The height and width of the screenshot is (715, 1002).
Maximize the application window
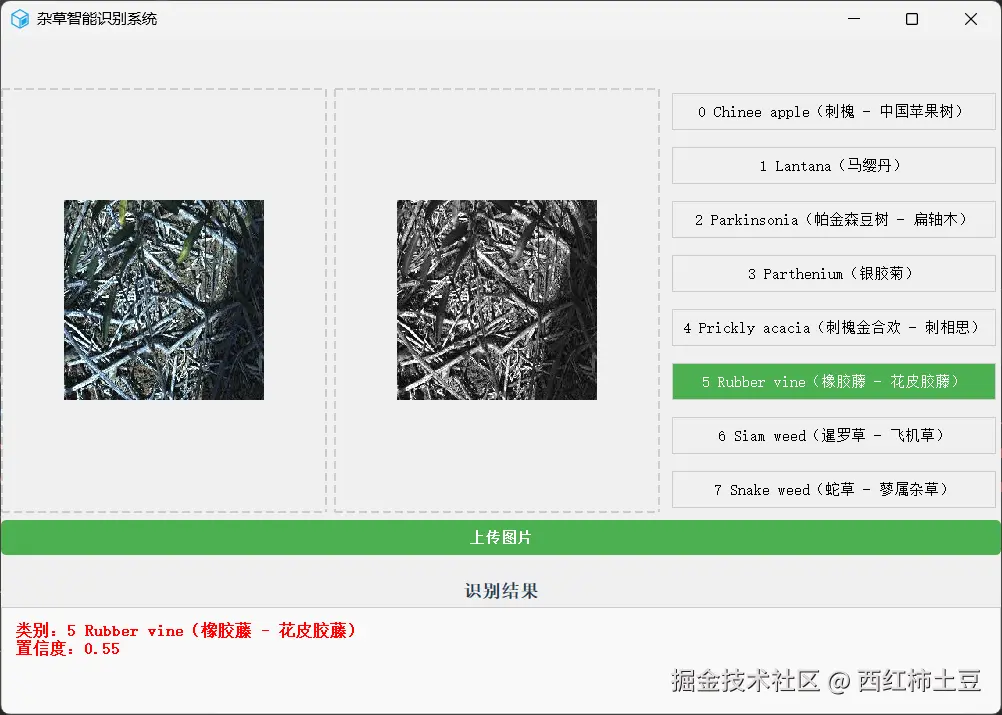click(912, 18)
